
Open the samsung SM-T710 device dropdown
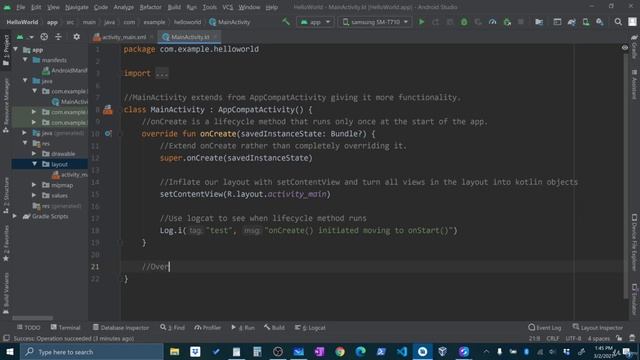pyautogui.click(x=375, y=22)
